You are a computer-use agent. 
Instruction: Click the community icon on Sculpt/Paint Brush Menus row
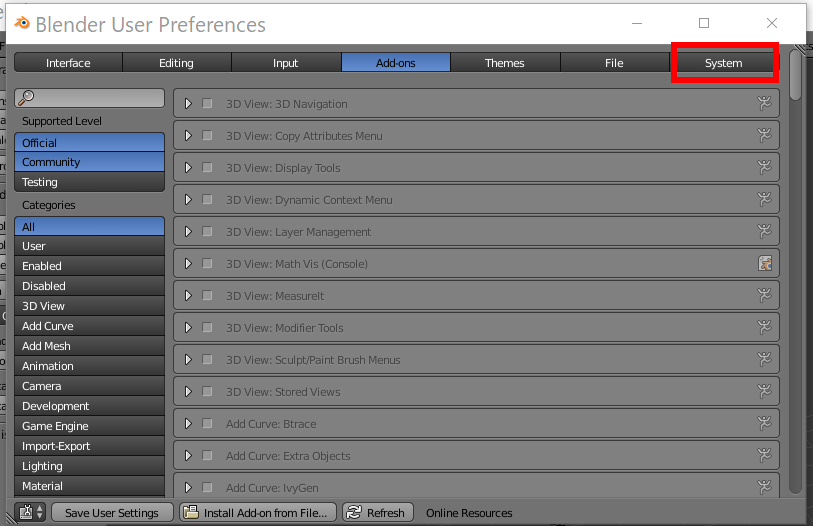coord(764,359)
